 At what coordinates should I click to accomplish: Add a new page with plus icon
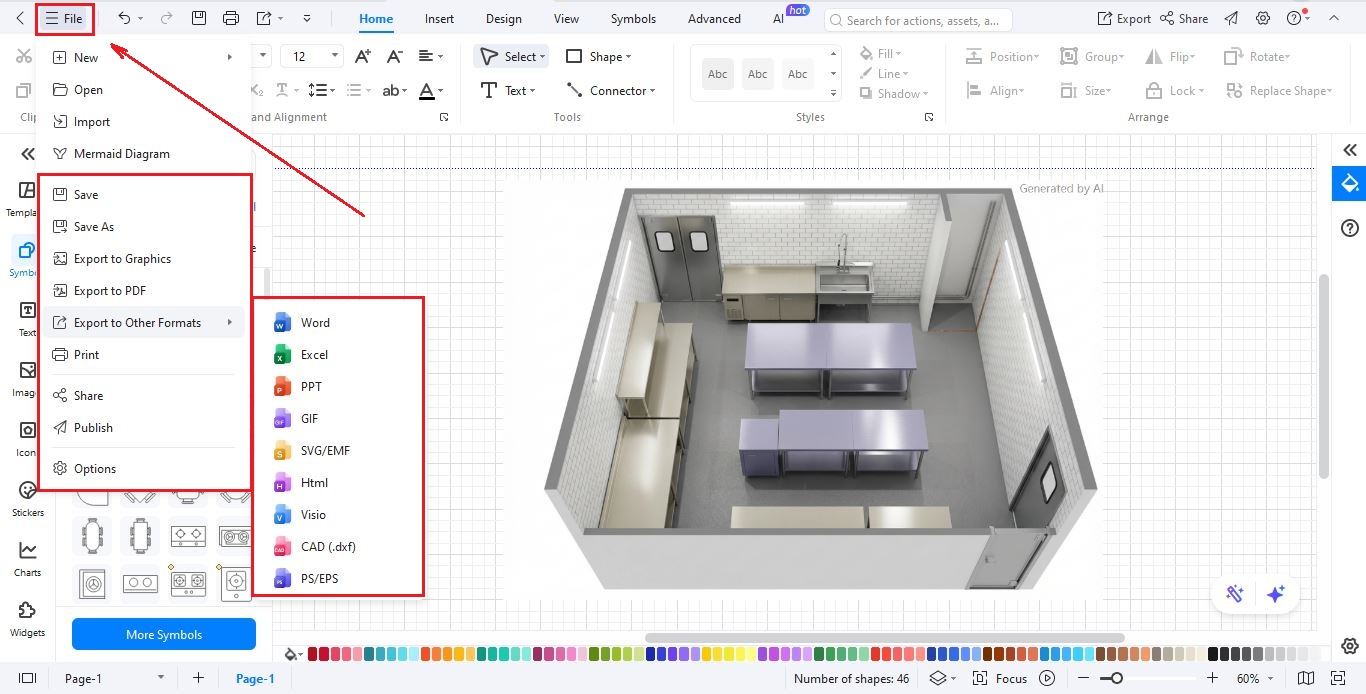(x=198, y=678)
